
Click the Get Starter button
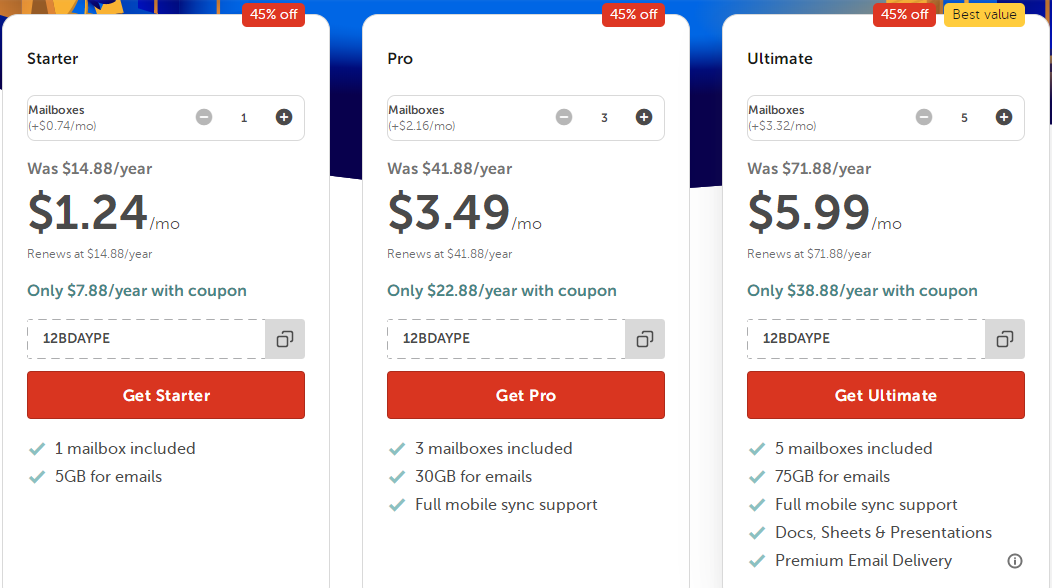click(166, 395)
